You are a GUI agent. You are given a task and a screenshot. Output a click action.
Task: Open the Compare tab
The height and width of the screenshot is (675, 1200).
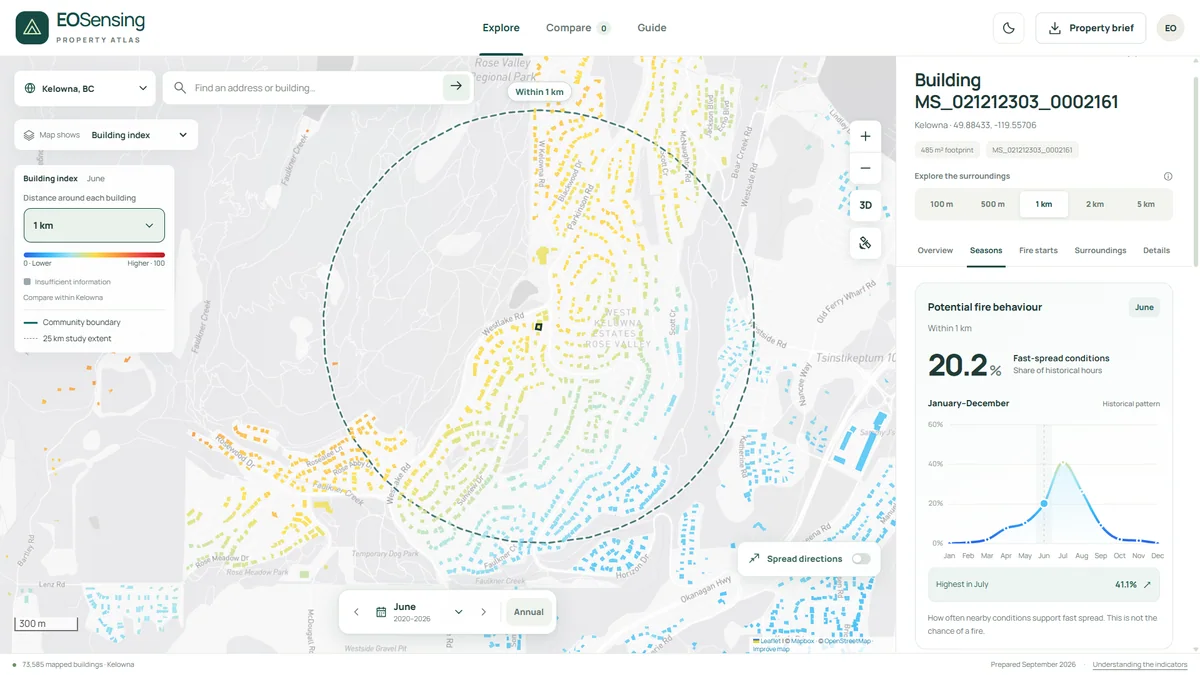pos(578,28)
